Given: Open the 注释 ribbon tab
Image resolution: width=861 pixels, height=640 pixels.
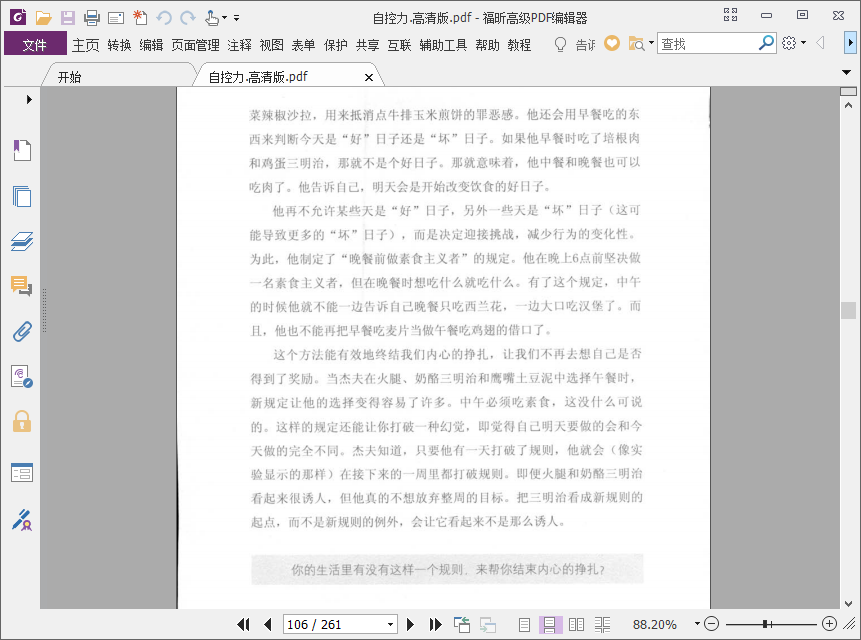Looking at the screenshot, I should 239,45.
